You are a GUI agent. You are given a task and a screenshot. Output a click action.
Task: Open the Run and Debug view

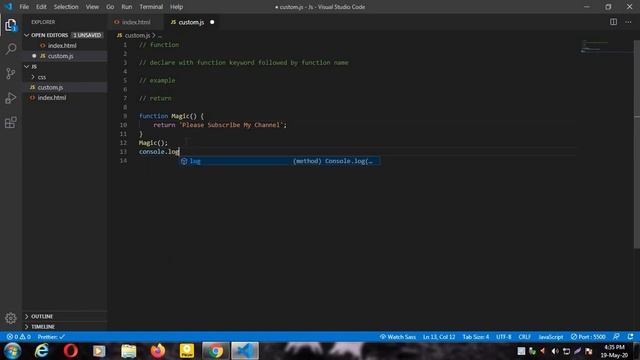pos(11,98)
